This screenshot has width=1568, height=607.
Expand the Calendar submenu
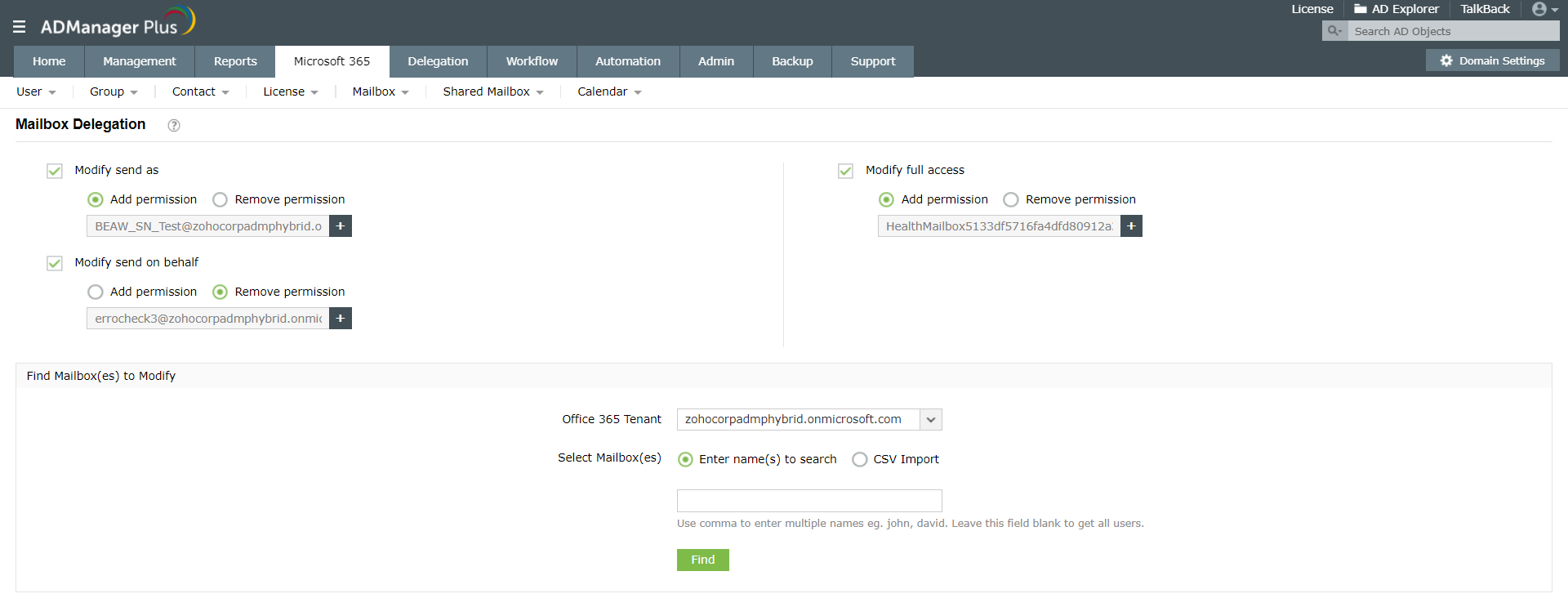point(609,91)
